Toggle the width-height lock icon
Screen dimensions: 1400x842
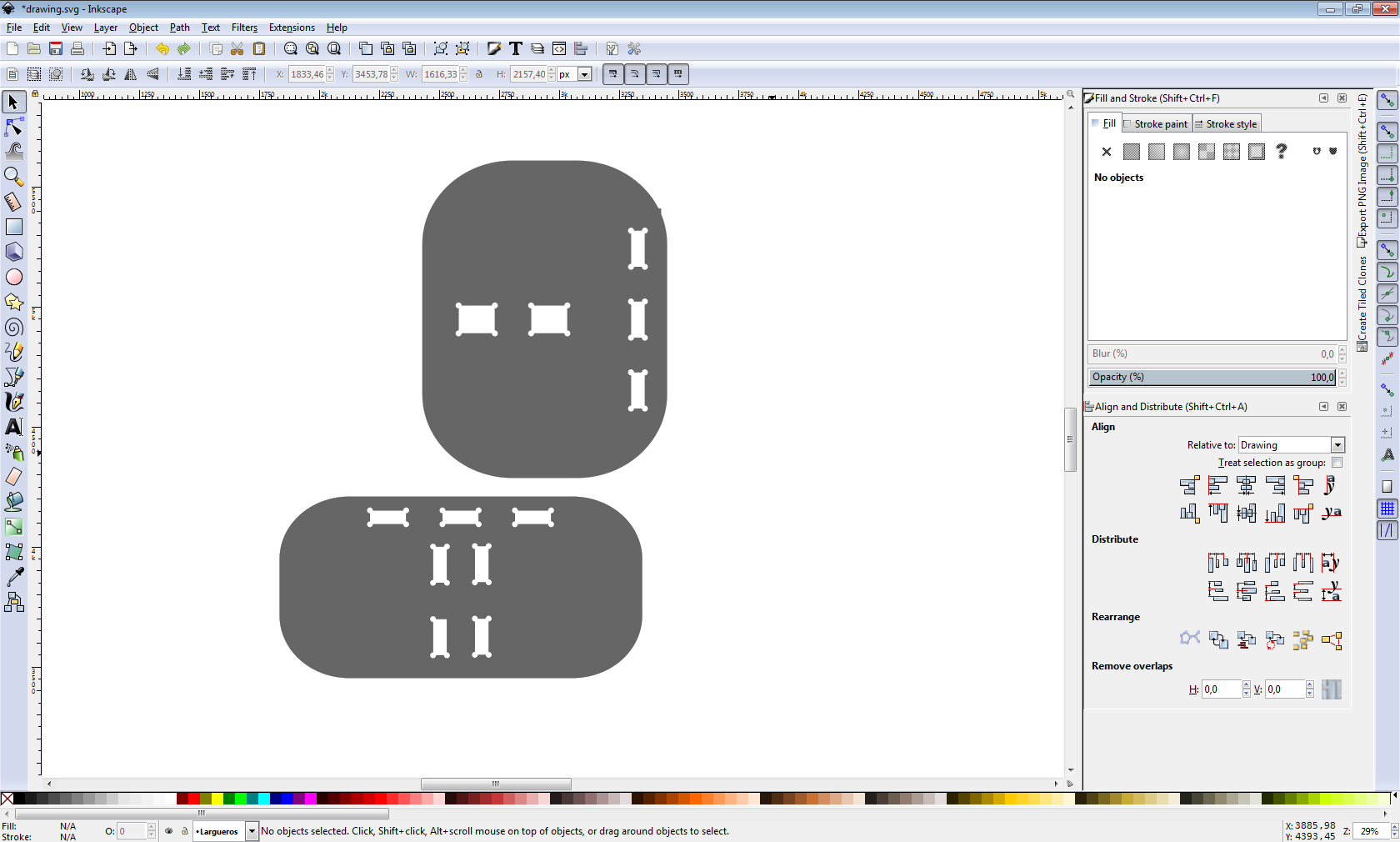[x=479, y=74]
